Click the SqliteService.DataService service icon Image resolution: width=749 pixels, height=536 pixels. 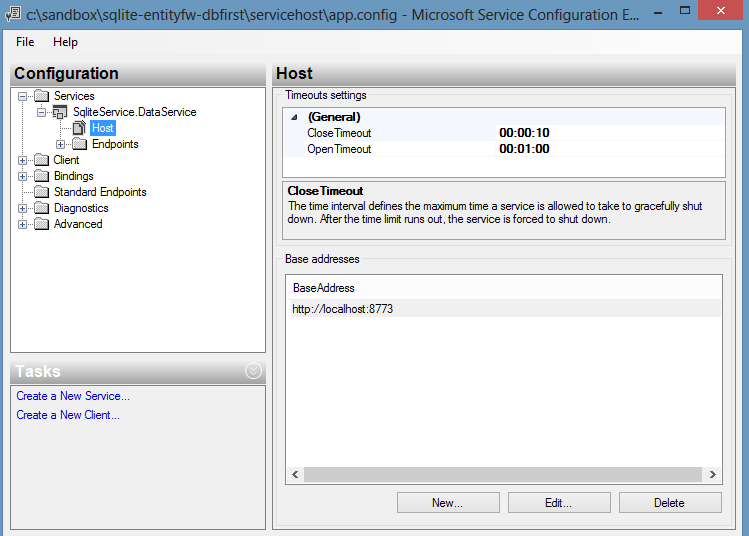pos(60,112)
